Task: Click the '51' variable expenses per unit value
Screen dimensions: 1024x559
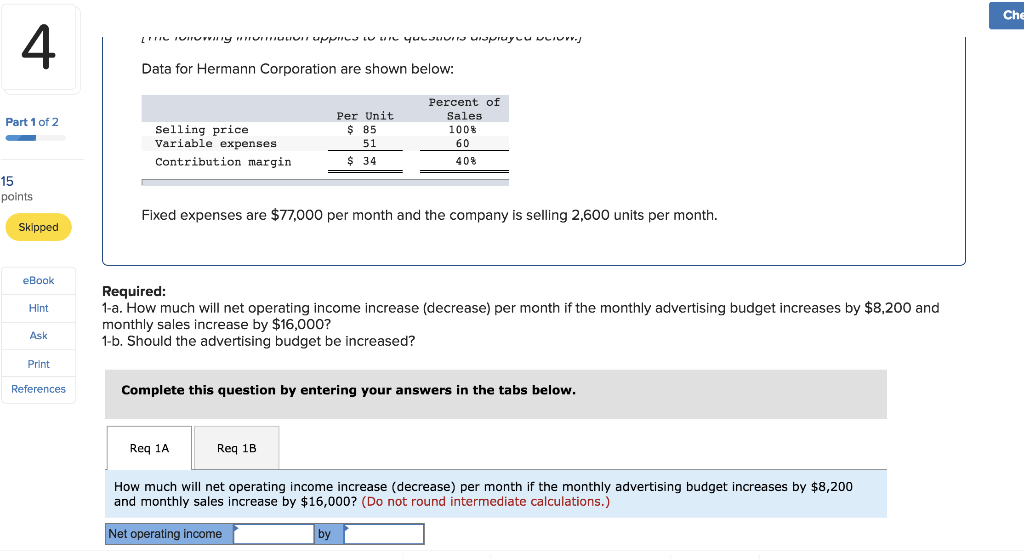Action: [370, 144]
